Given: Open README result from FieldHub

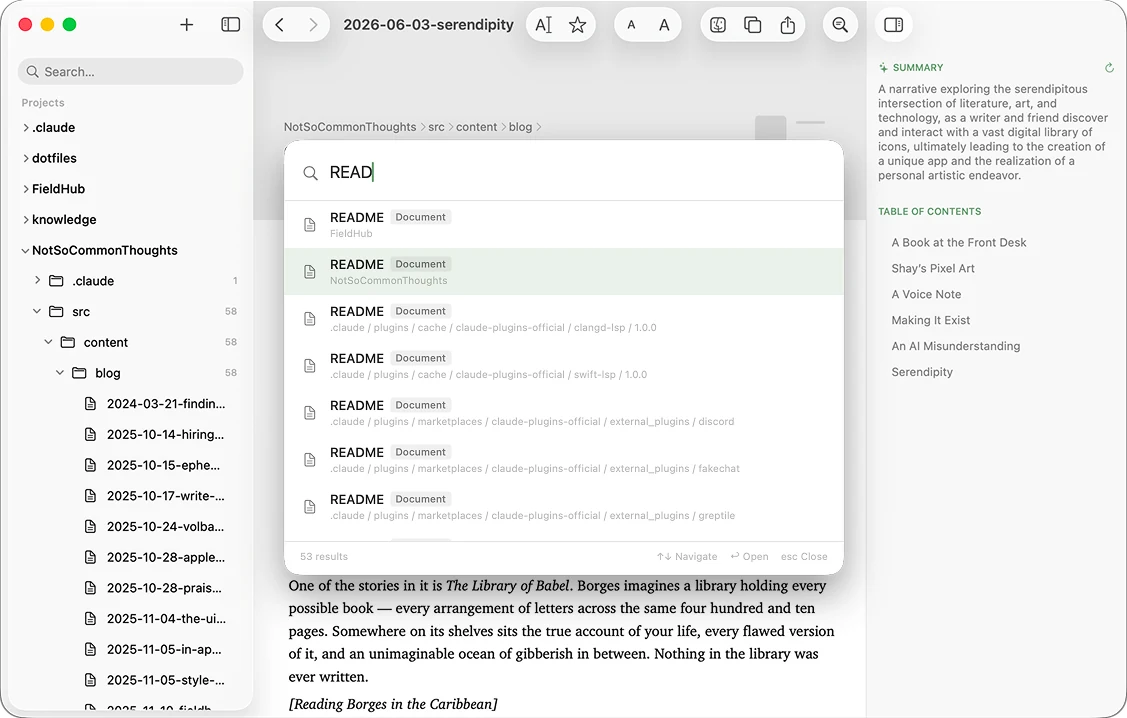Looking at the screenshot, I should [x=564, y=224].
